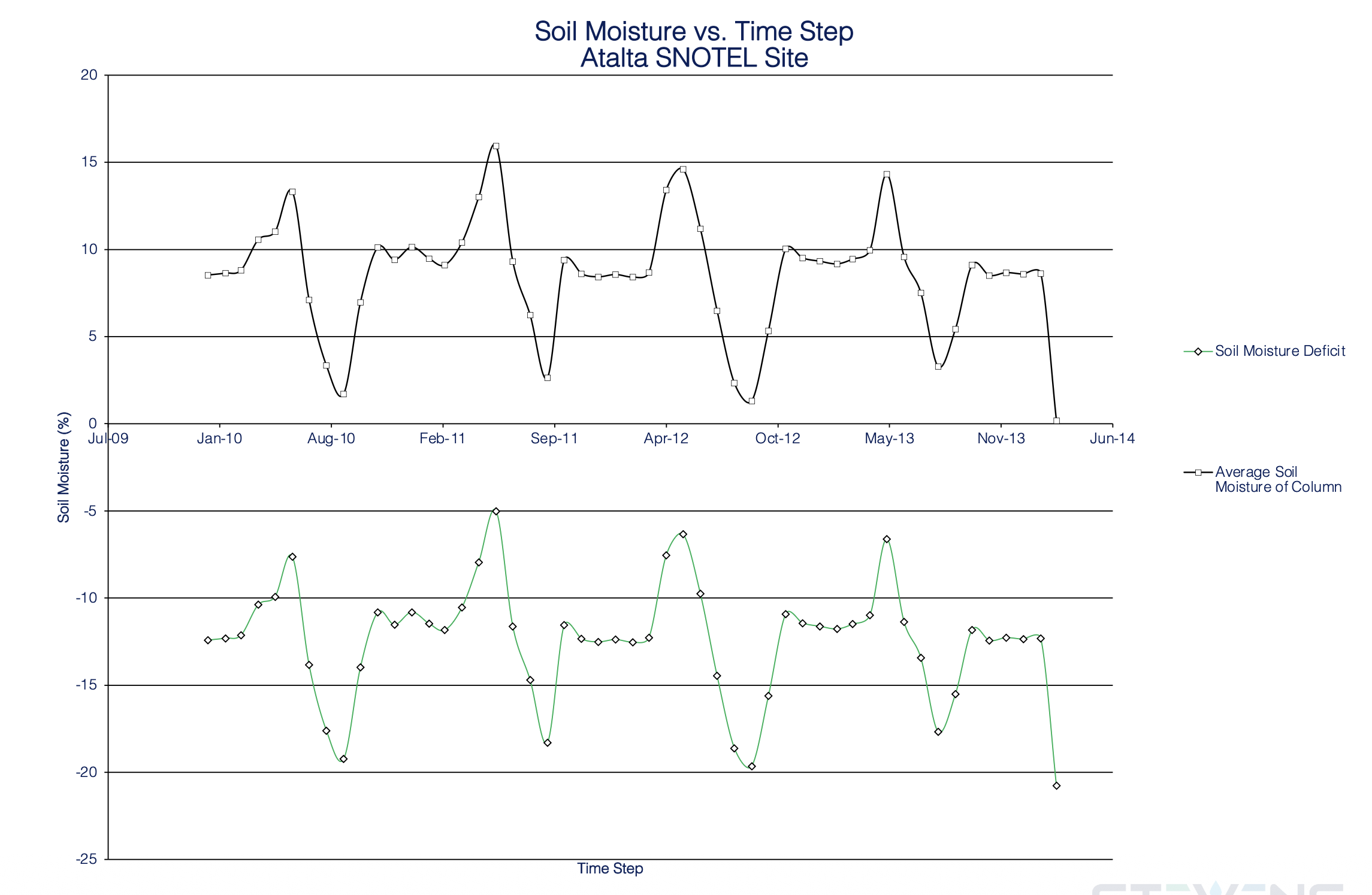Screen dimensions: 1372x895
Task: Click the last black data point at zero
Action: (x=1056, y=421)
